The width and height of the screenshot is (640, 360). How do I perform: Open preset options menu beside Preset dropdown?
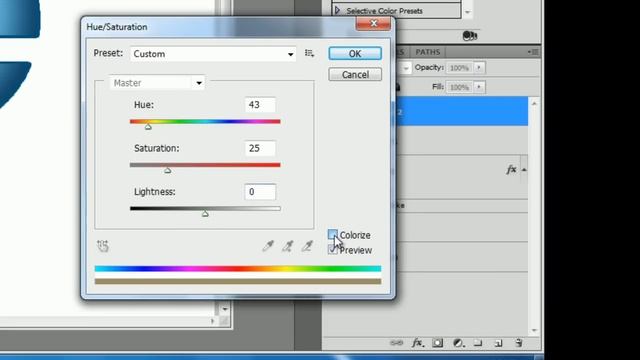coord(309,53)
